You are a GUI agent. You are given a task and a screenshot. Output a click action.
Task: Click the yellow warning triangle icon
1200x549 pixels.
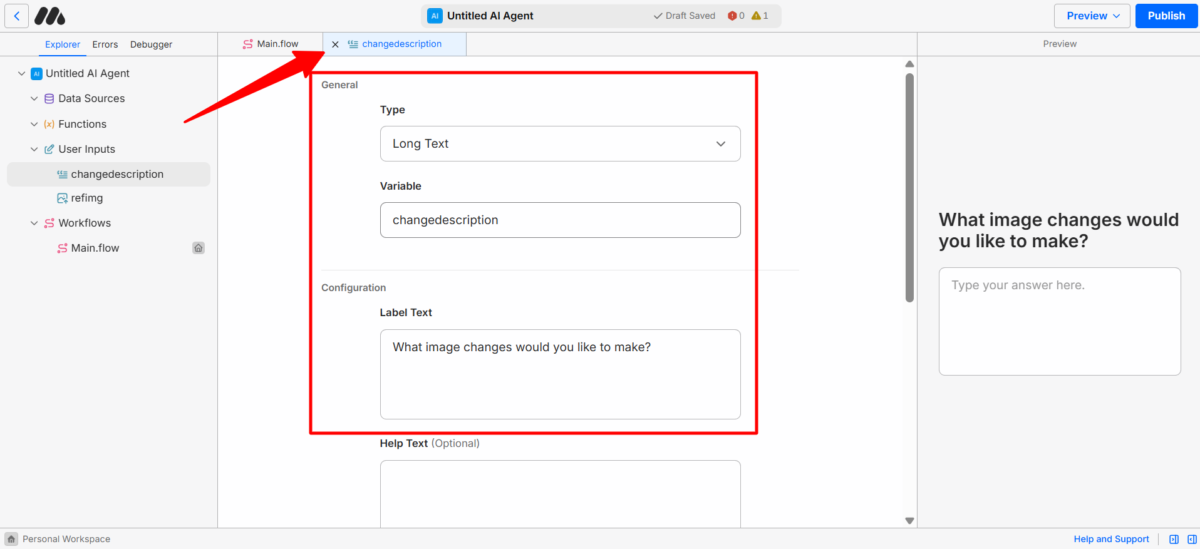[756, 16]
